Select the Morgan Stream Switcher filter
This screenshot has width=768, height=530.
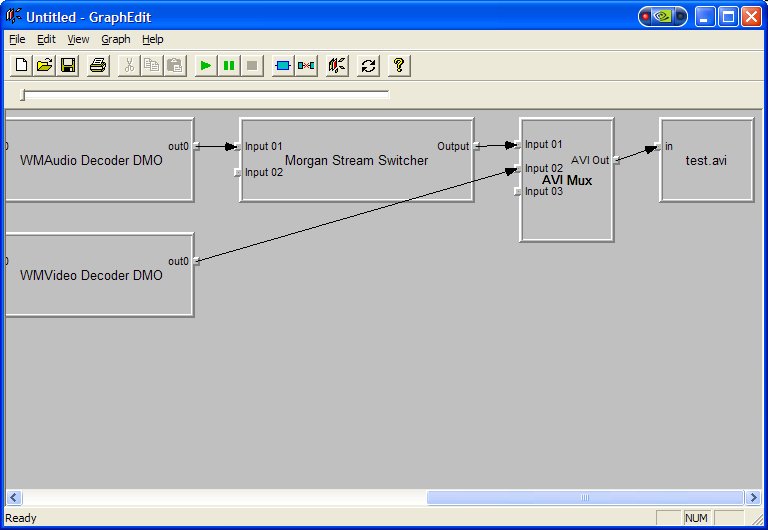[357, 160]
